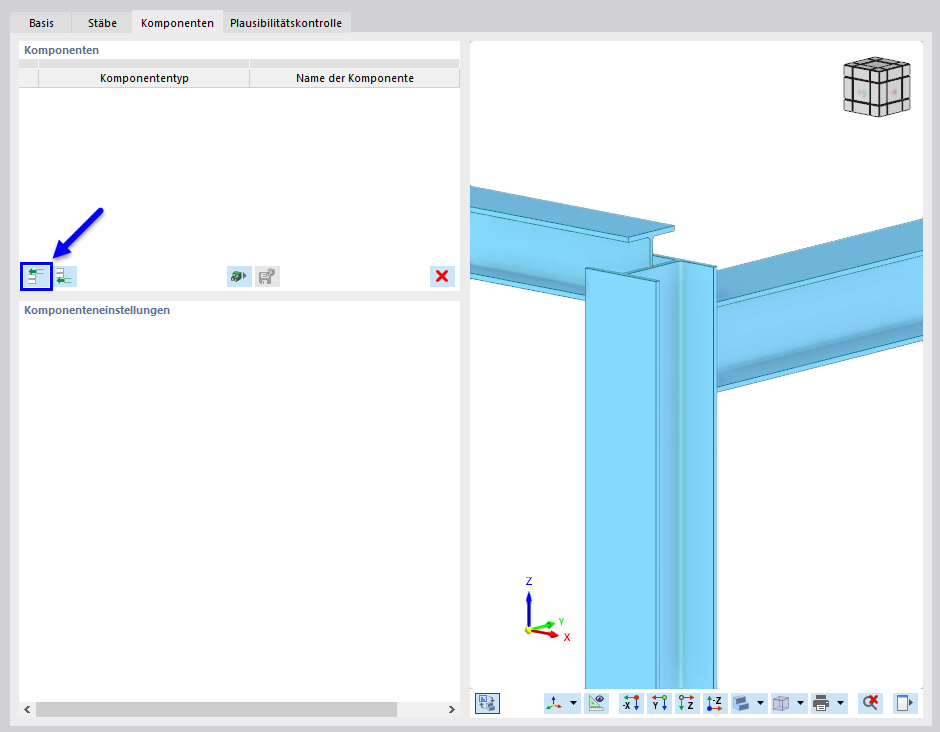Click the magnifier with red X icon
Image resolution: width=940 pixels, height=732 pixels.
coord(870,703)
